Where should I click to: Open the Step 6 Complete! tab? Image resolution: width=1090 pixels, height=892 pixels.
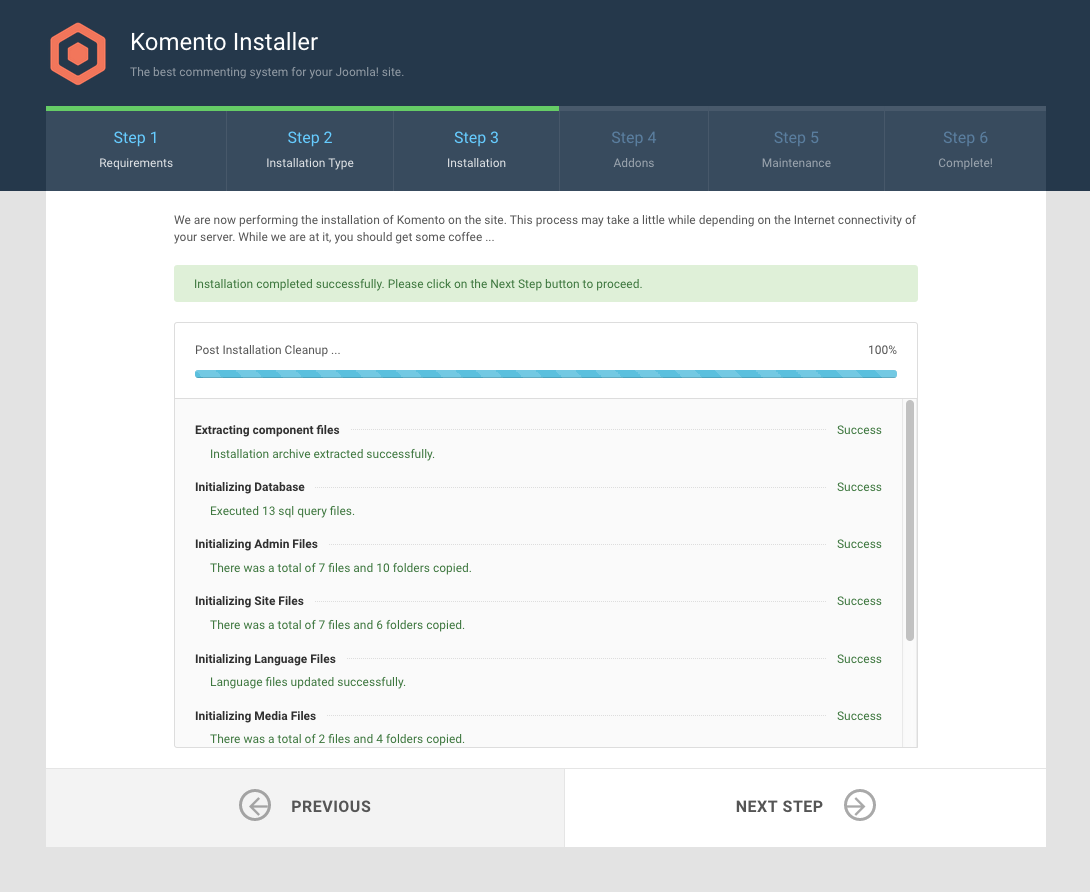click(965, 149)
